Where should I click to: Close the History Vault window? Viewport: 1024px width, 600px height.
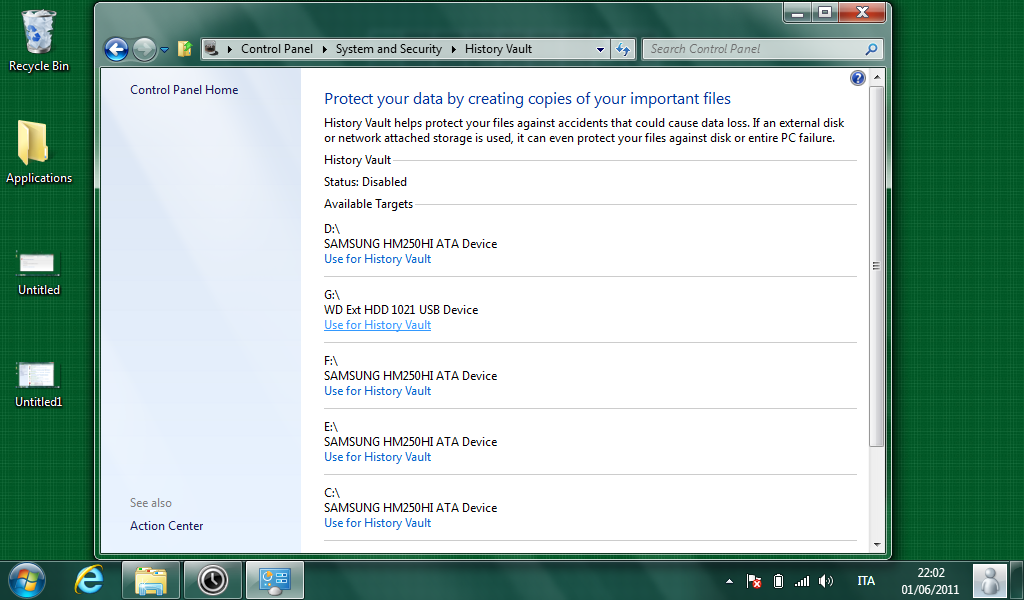coord(862,12)
